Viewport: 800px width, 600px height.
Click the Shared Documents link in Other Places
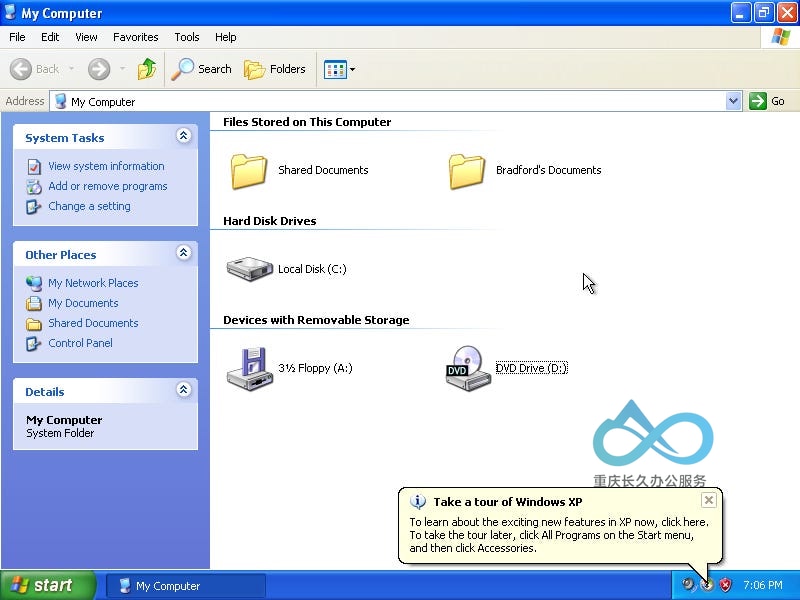(93, 323)
